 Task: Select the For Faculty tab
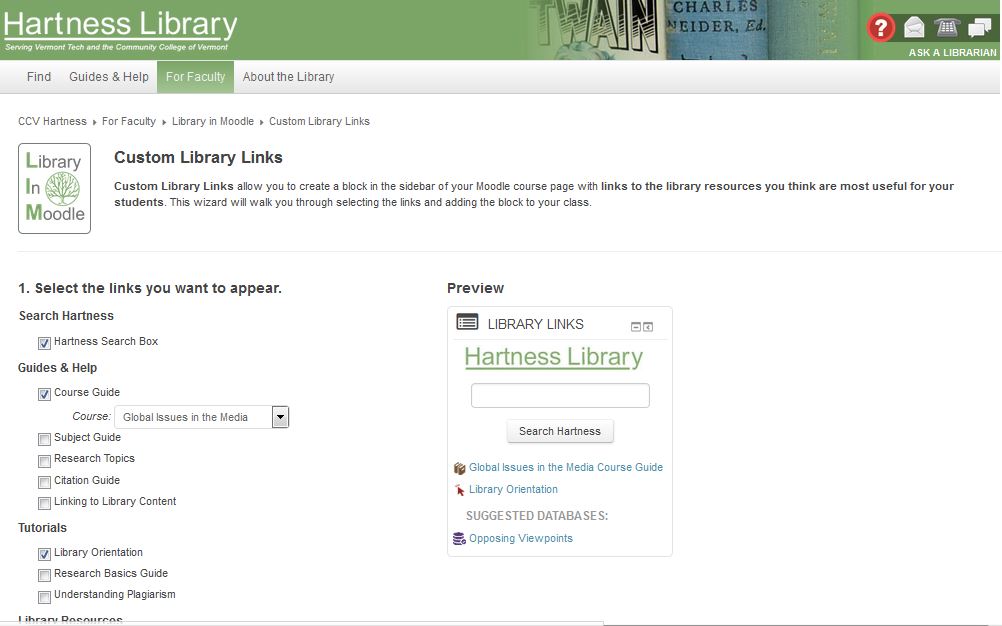coord(196,77)
